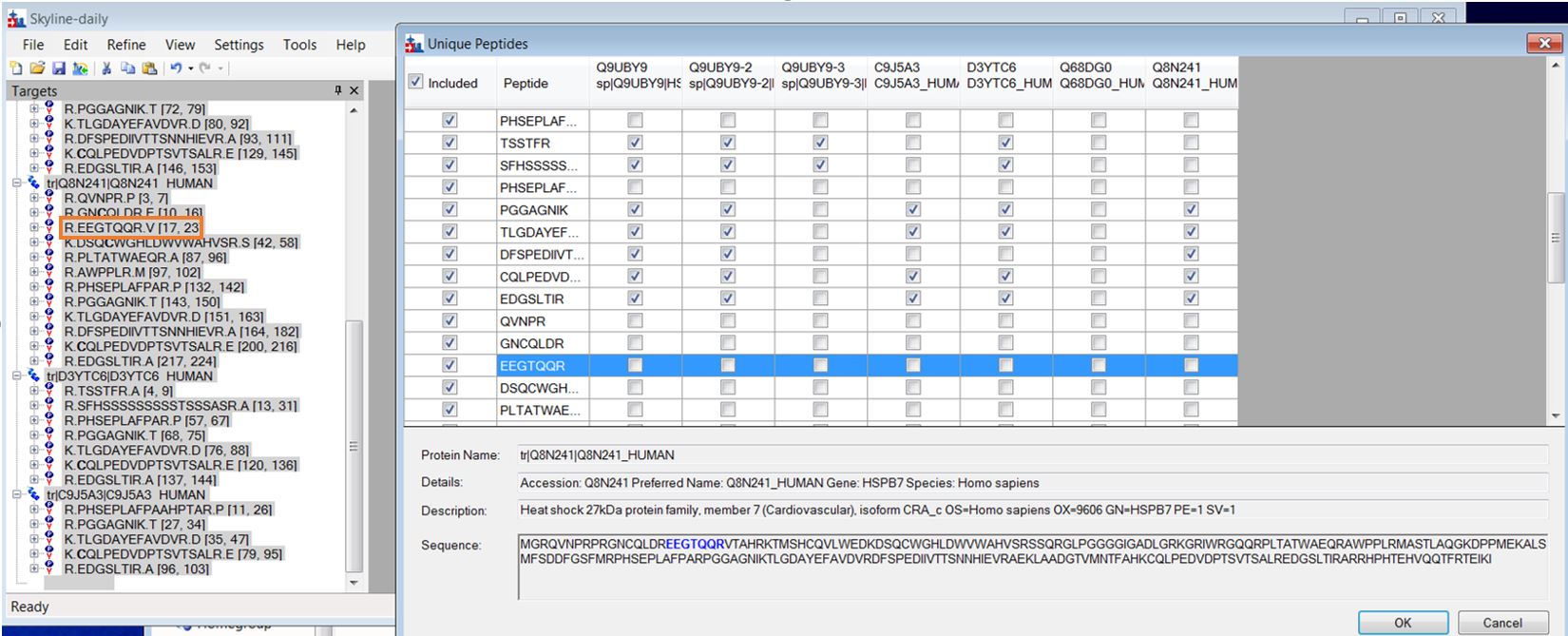Viewport: 1568px width, 636px height.
Task: Toggle the Included header checkbox
Action: [415, 82]
